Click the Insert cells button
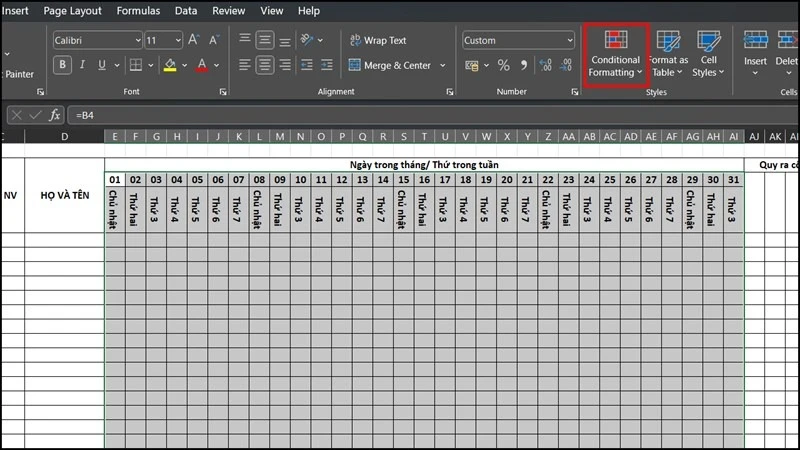Image resolution: width=800 pixels, height=450 pixels. click(755, 54)
